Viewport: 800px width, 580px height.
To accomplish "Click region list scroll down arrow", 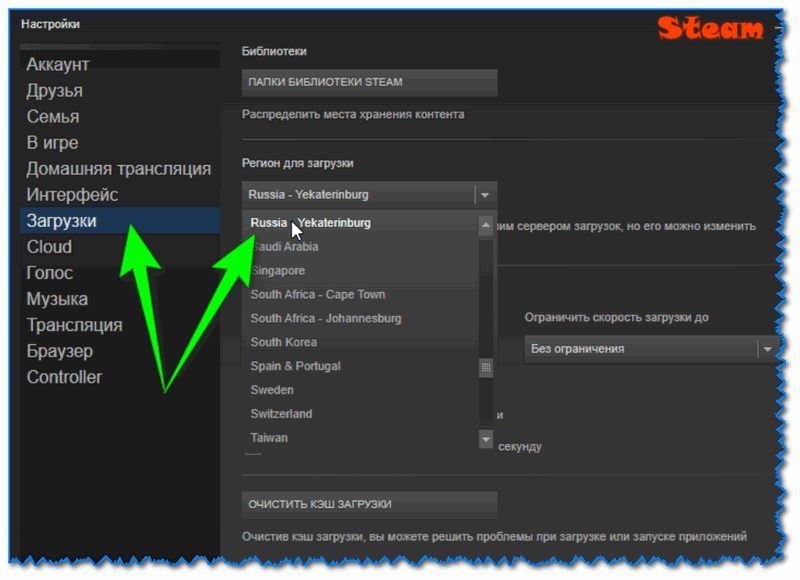I will point(486,439).
